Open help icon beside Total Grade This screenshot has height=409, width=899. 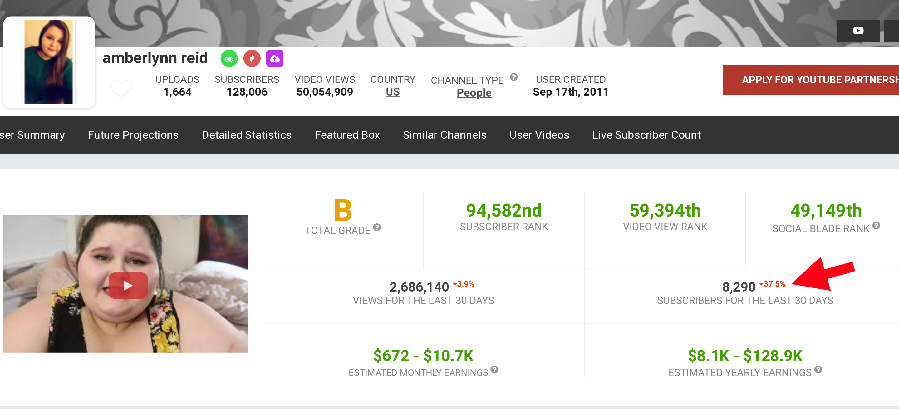(x=377, y=227)
